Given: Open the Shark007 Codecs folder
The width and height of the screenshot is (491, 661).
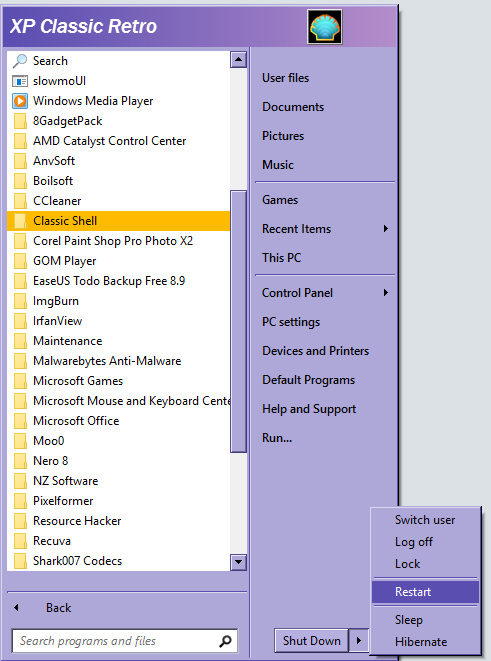Looking at the screenshot, I should [x=118, y=561].
